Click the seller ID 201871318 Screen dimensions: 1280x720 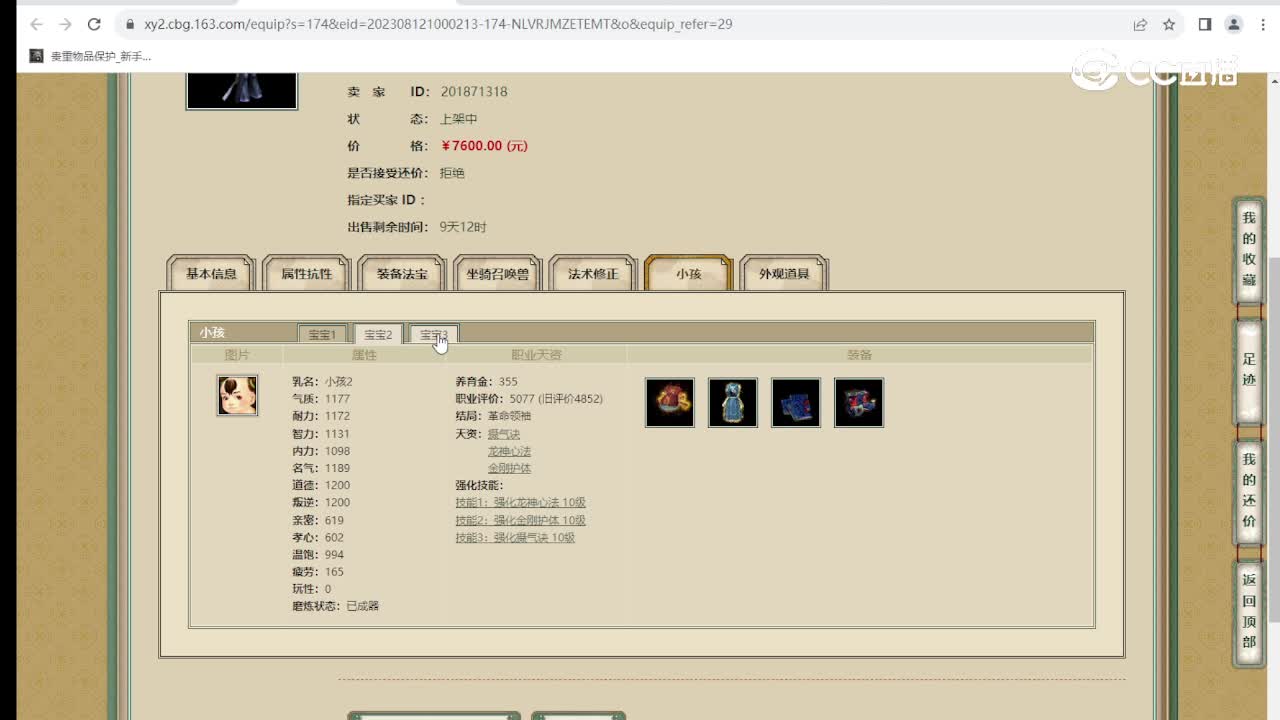point(474,92)
